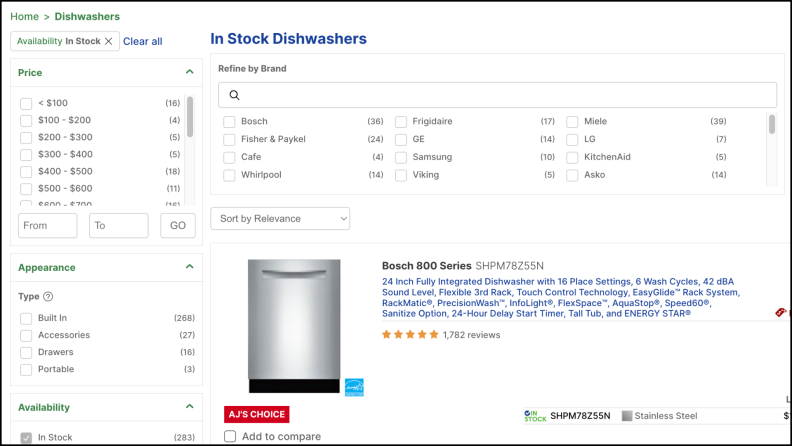The height and width of the screenshot is (446, 792).
Task: Select the Viking brand checkbox
Action: click(401, 175)
